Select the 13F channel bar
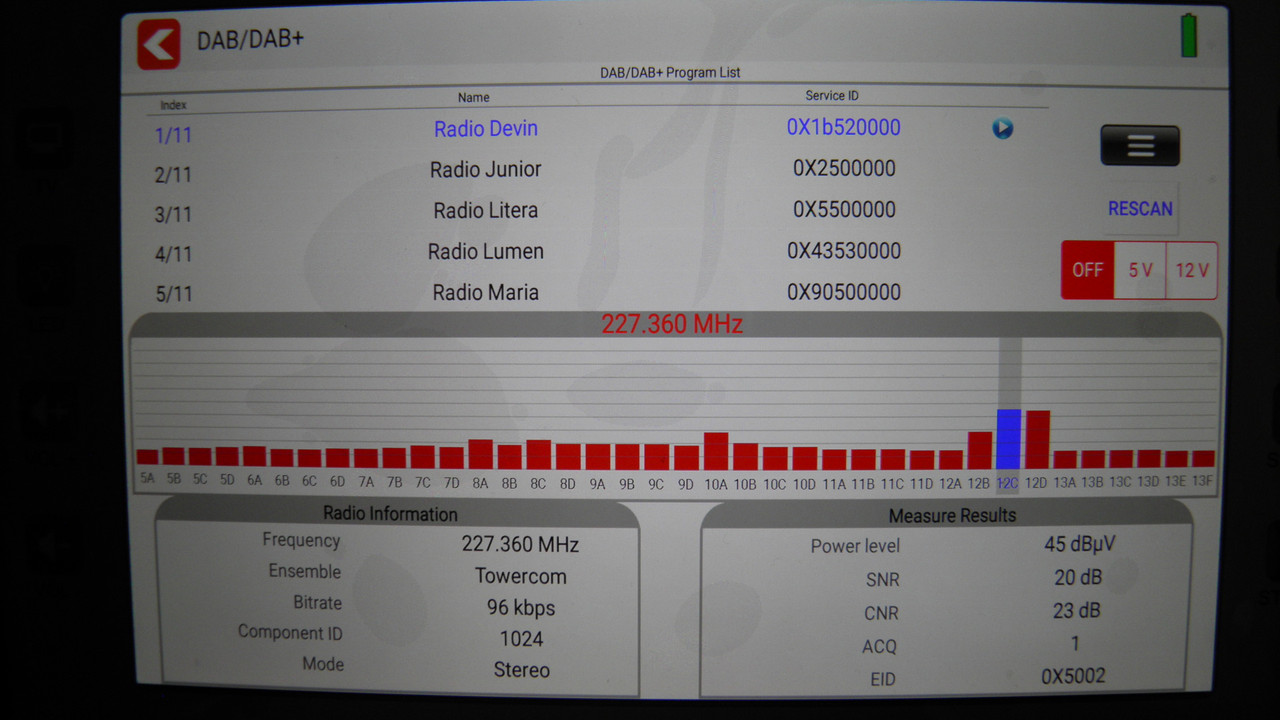The height and width of the screenshot is (720, 1280). pos(1203,459)
